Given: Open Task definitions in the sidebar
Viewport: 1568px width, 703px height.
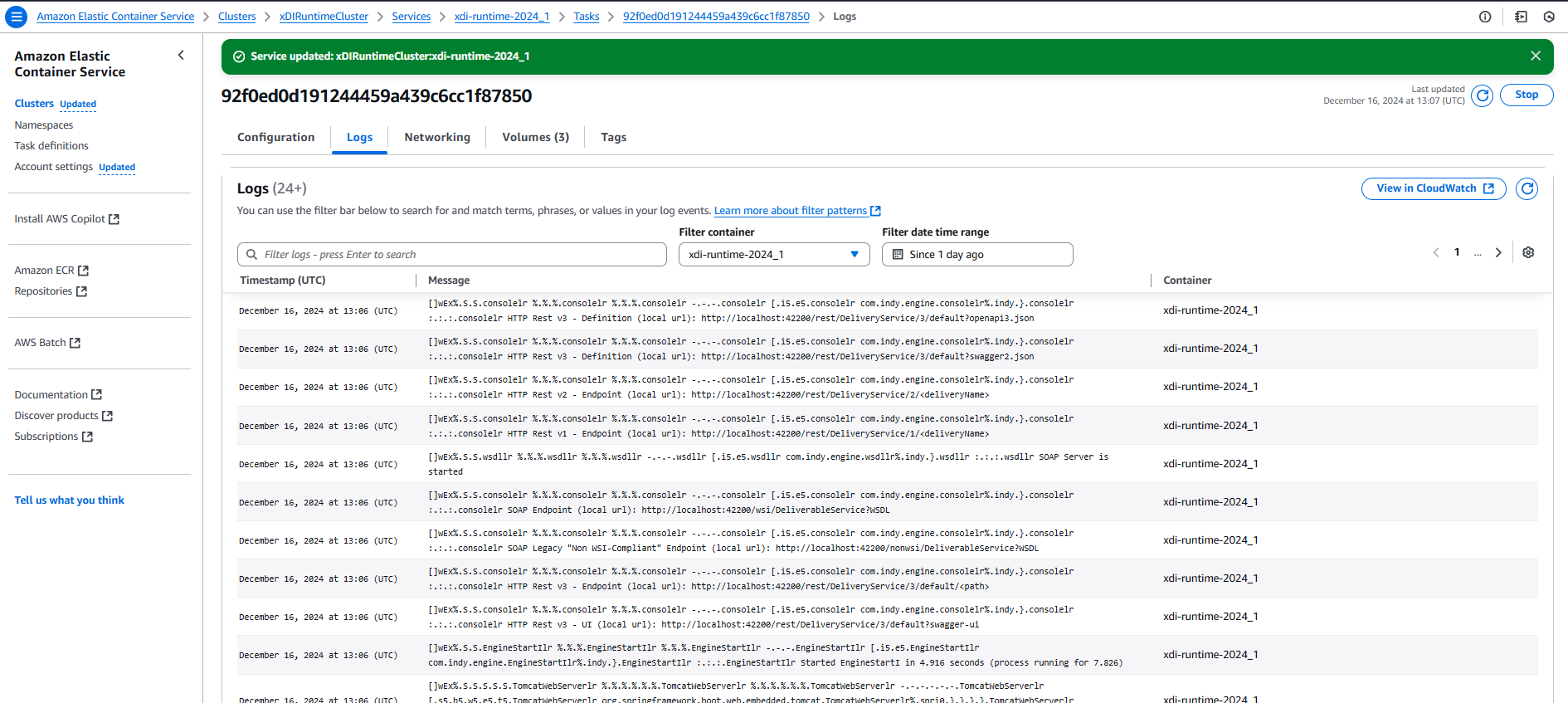Looking at the screenshot, I should pyautogui.click(x=51, y=146).
